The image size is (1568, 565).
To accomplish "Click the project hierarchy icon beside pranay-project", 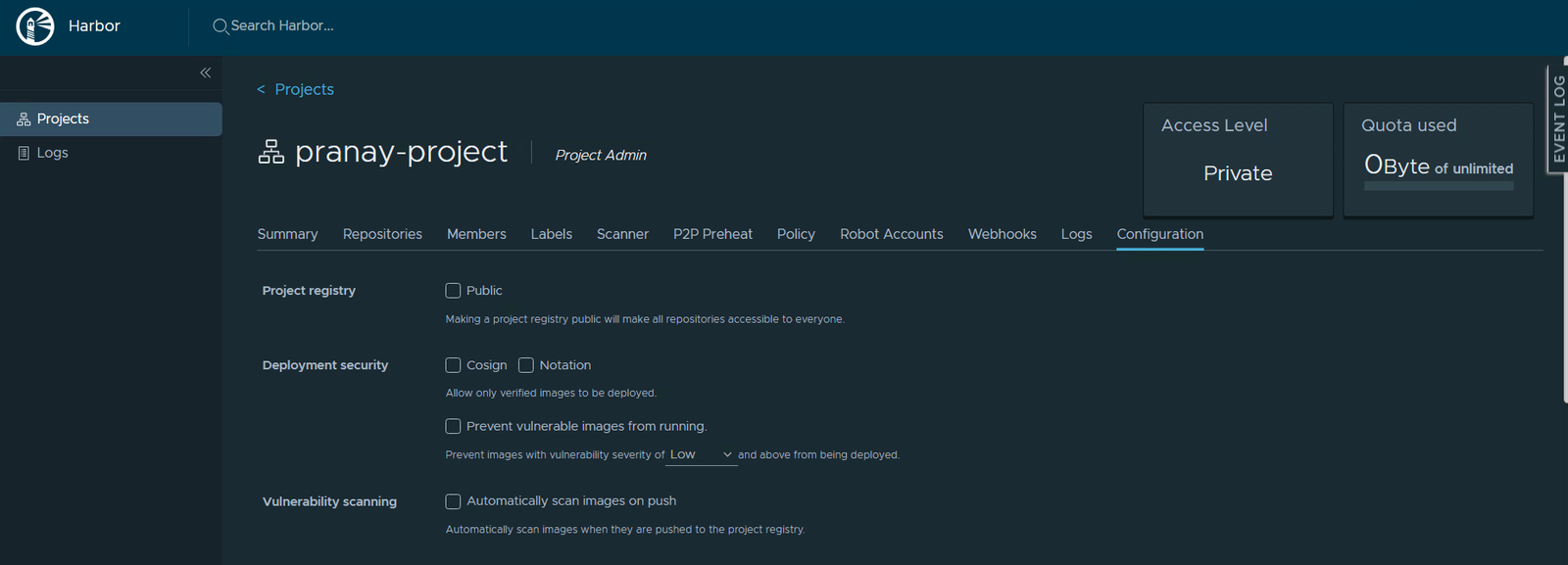I will 270,152.
